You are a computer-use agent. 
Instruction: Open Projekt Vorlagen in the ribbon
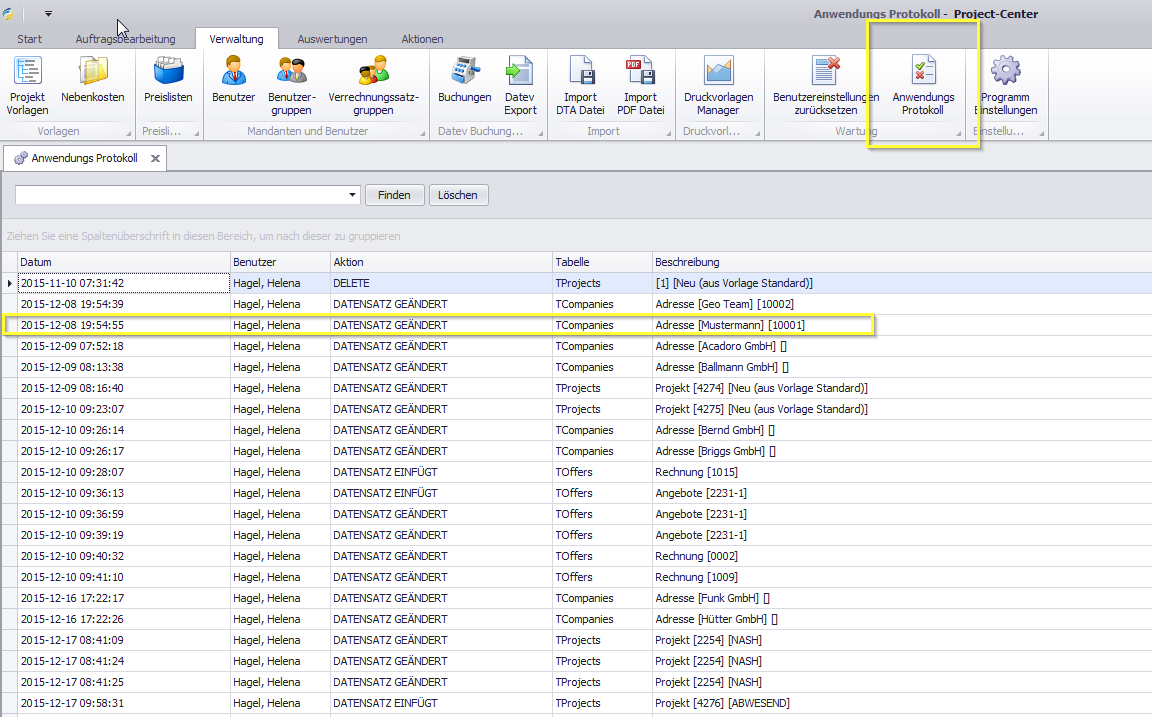pyautogui.click(x=27, y=85)
